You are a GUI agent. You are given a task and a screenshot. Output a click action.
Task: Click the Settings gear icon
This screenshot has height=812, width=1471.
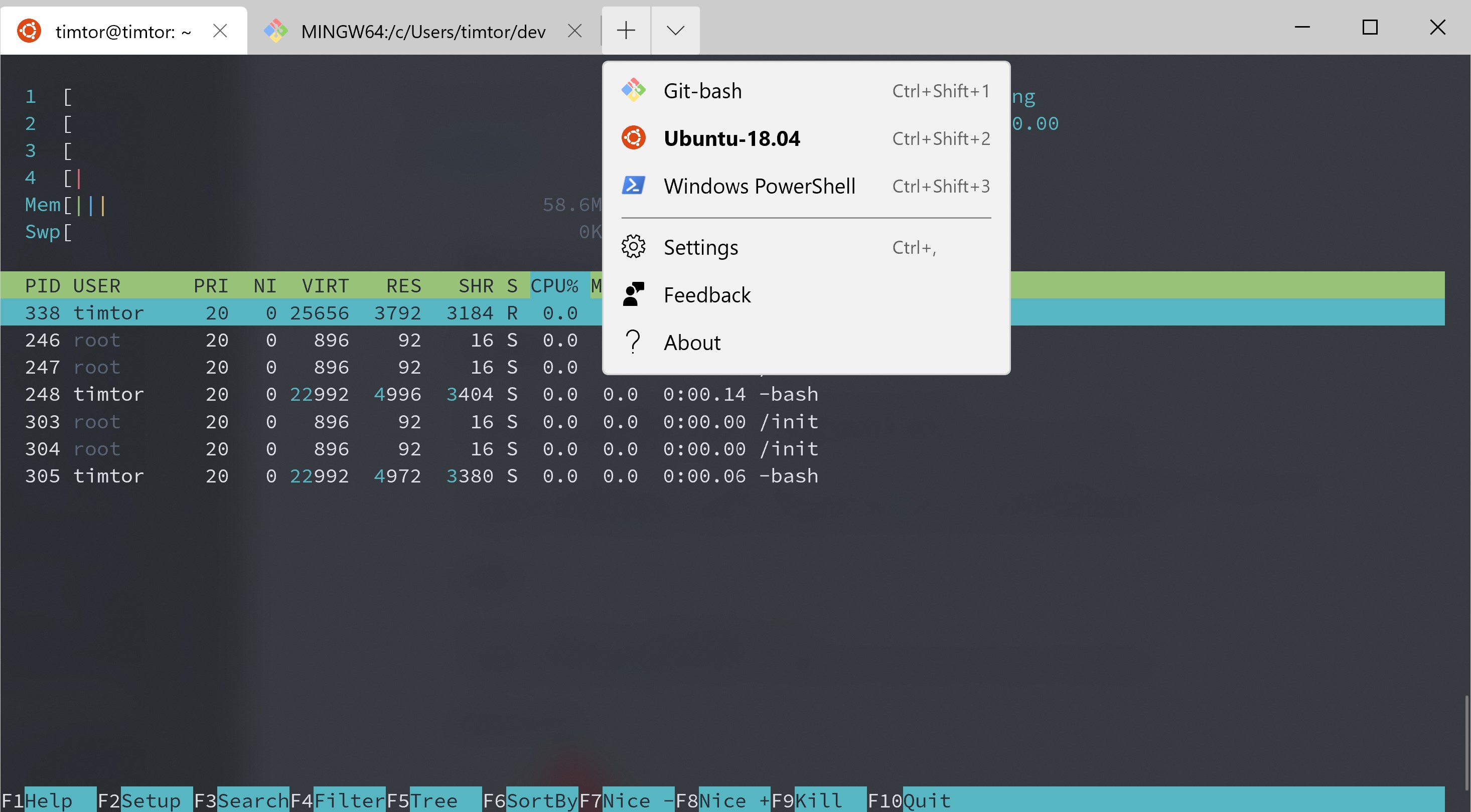[x=633, y=247]
